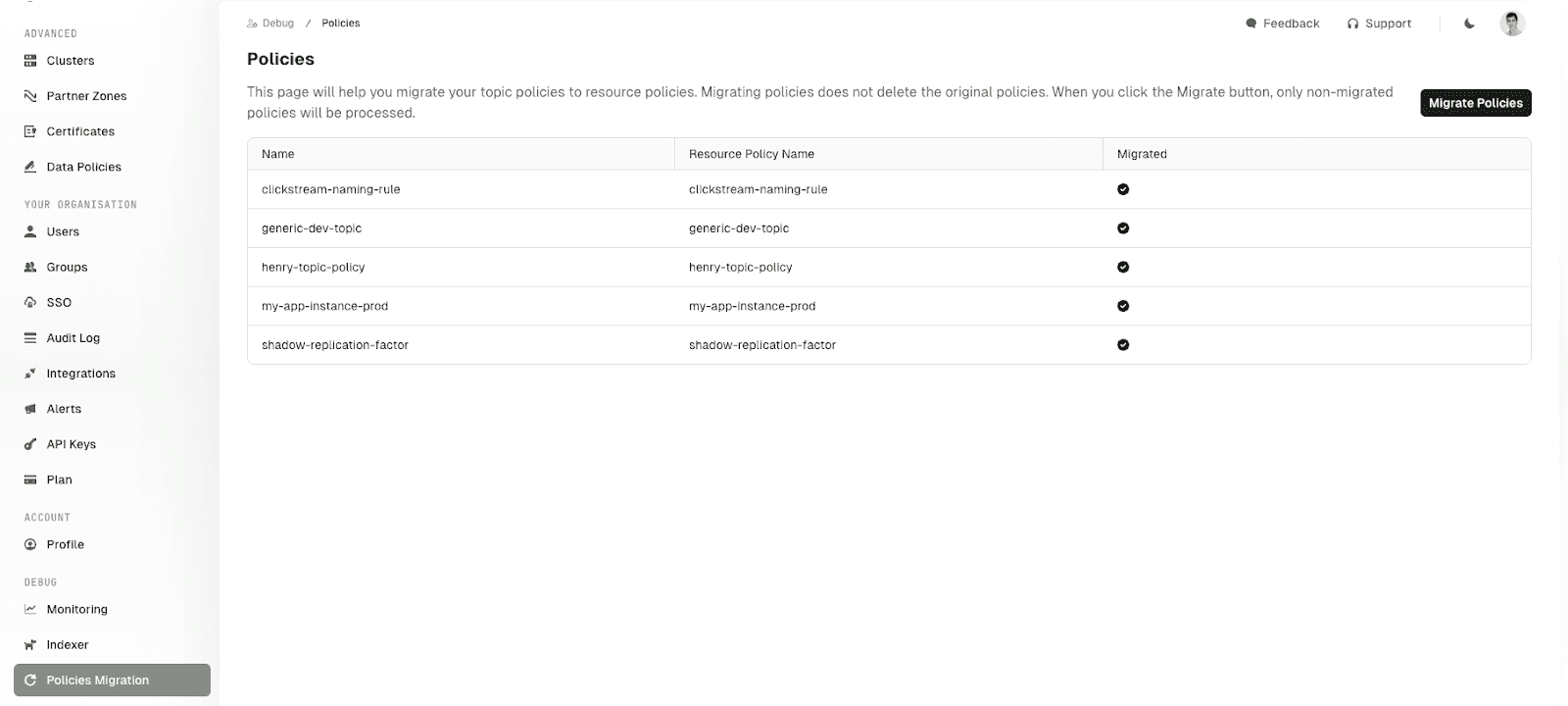Click the Partner Zones sidebar icon
The image size is (1568, 706).
click(x=30, y=96)
